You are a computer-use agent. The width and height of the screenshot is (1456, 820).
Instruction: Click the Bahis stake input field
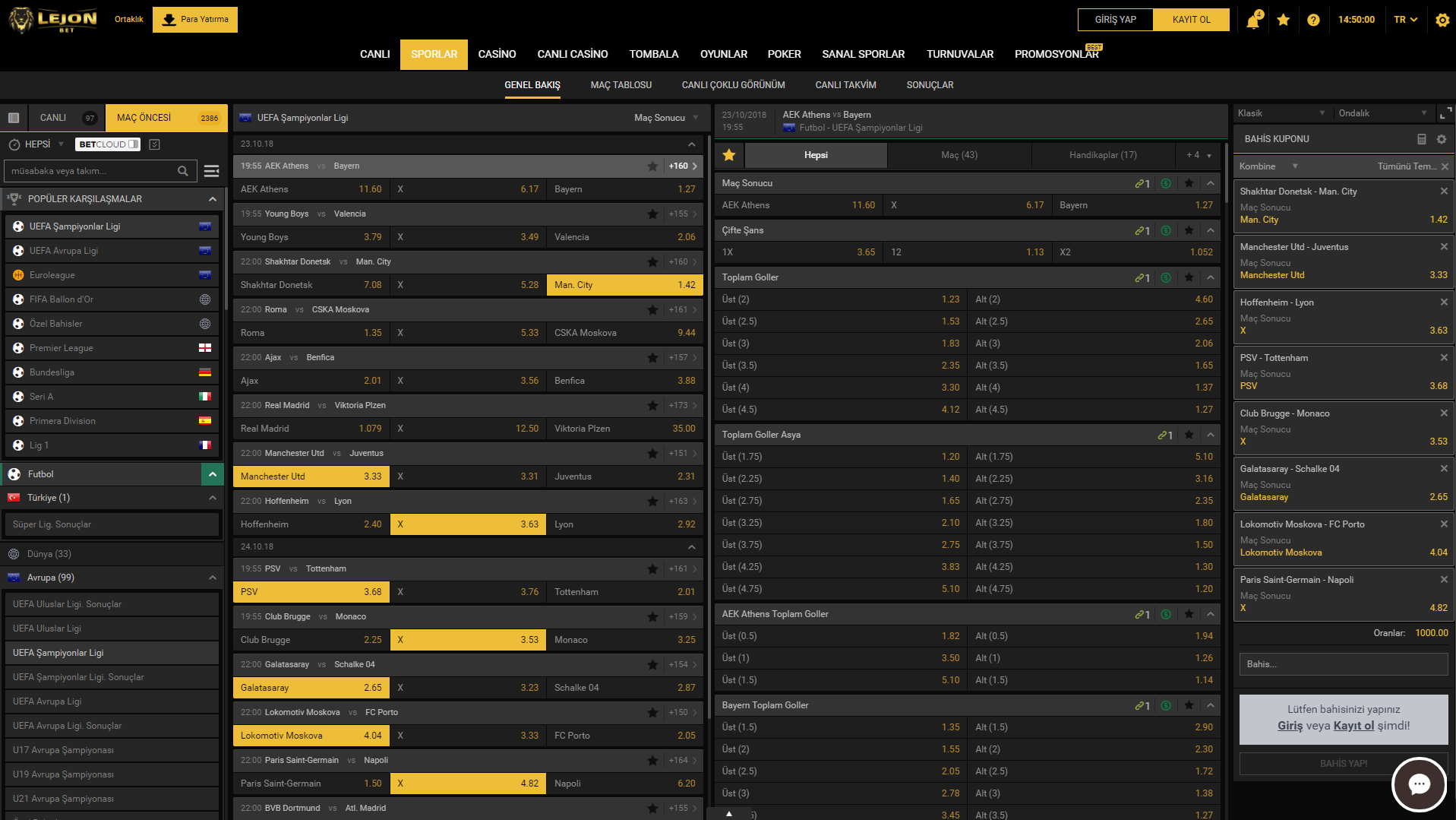coord(1343,664)
